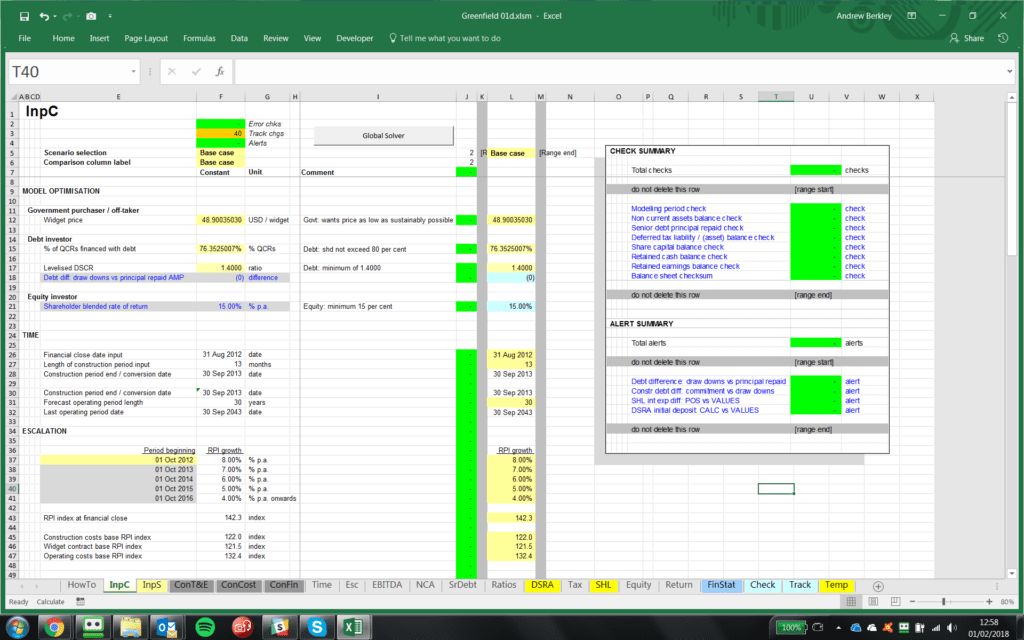This screenshot has height=640, width=1024.
Task: Click the Camera icon in Quick Access Toolbar
Action: 91,16
